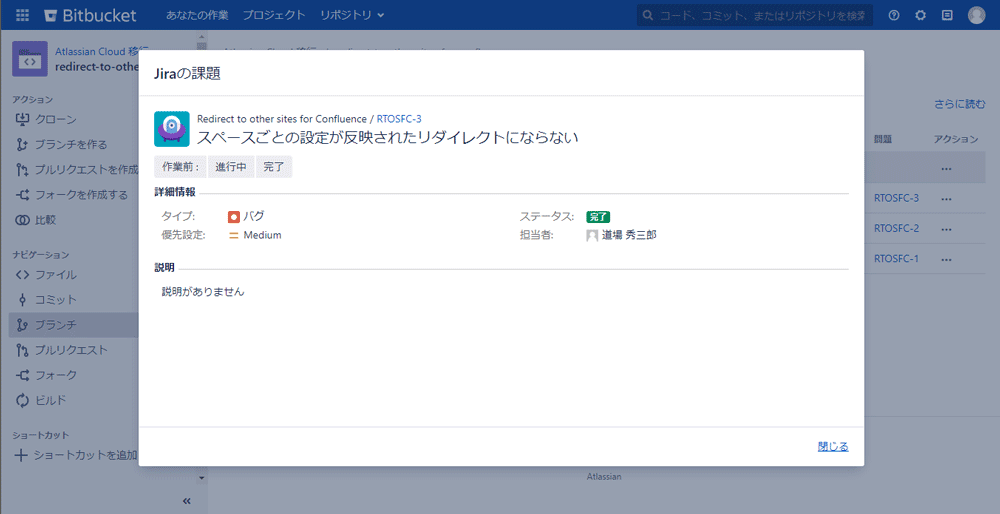Click ショートカットを追加 label in sidebar

tap(85, 455)
